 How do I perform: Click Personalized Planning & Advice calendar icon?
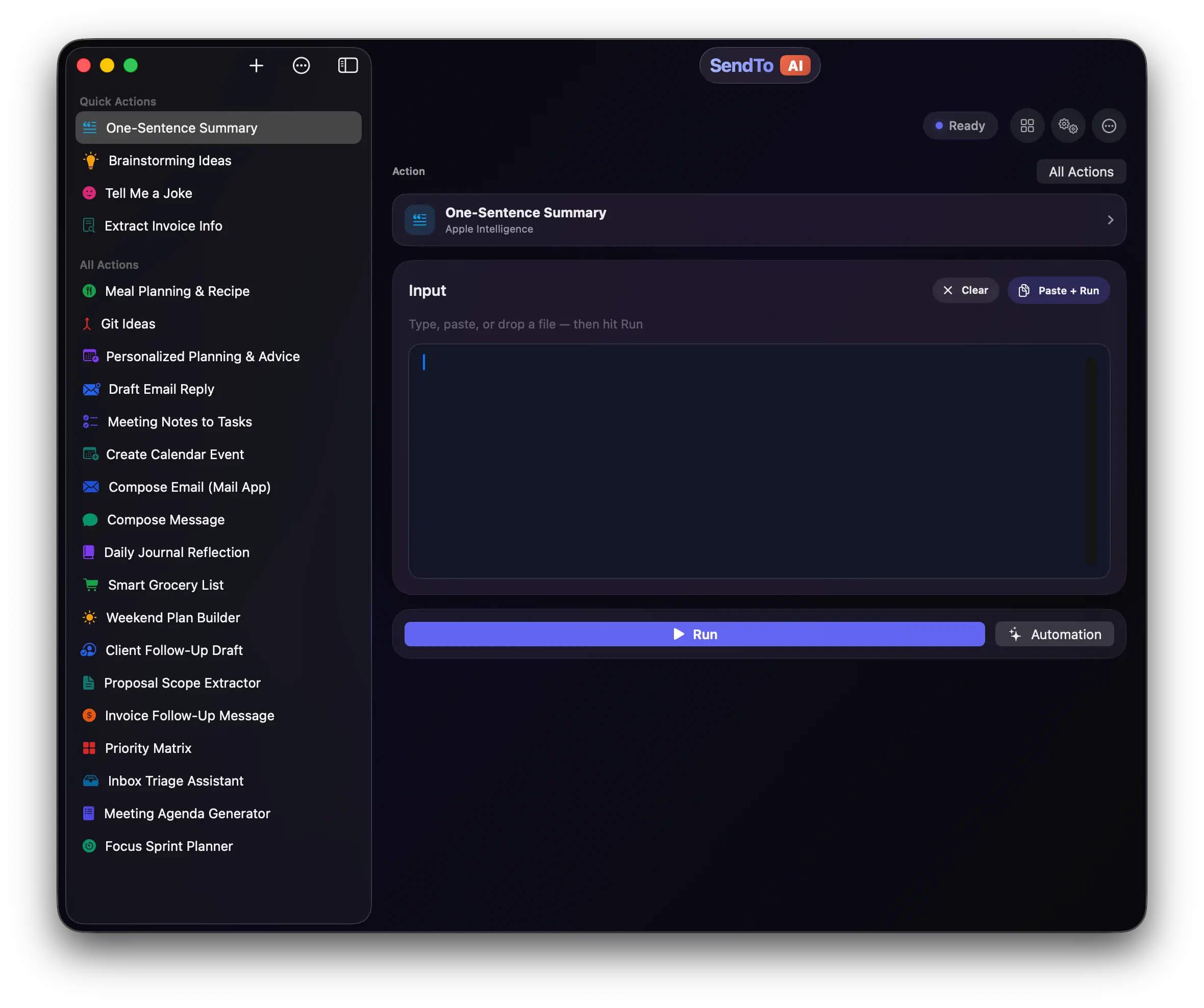(x=90, y=357)
